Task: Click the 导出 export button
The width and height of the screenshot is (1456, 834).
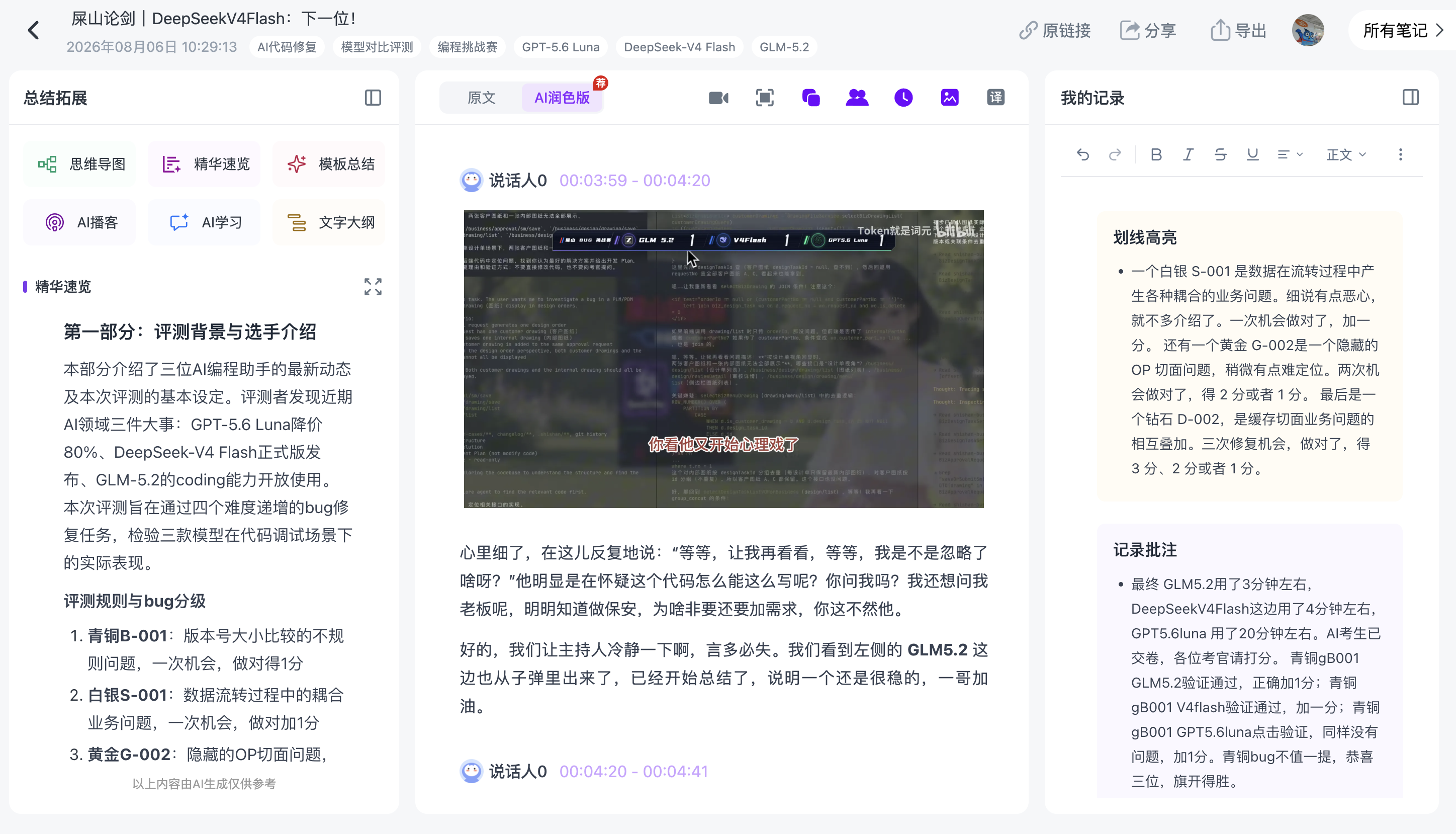Action: tap(1238, 30)
